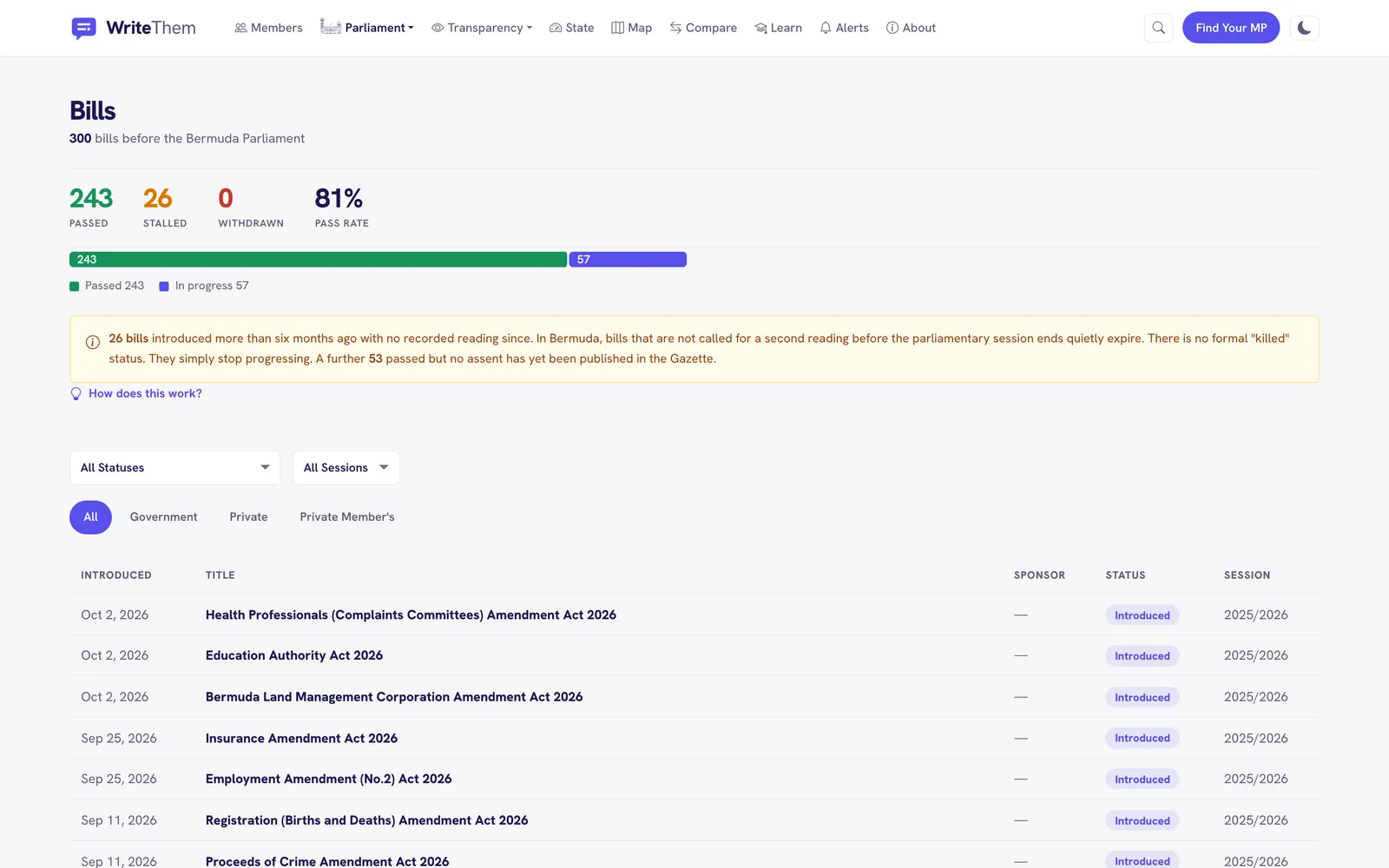Screen dimensions: 1389x868
Task: Go to the State page
Action: [x=572, y=28]
